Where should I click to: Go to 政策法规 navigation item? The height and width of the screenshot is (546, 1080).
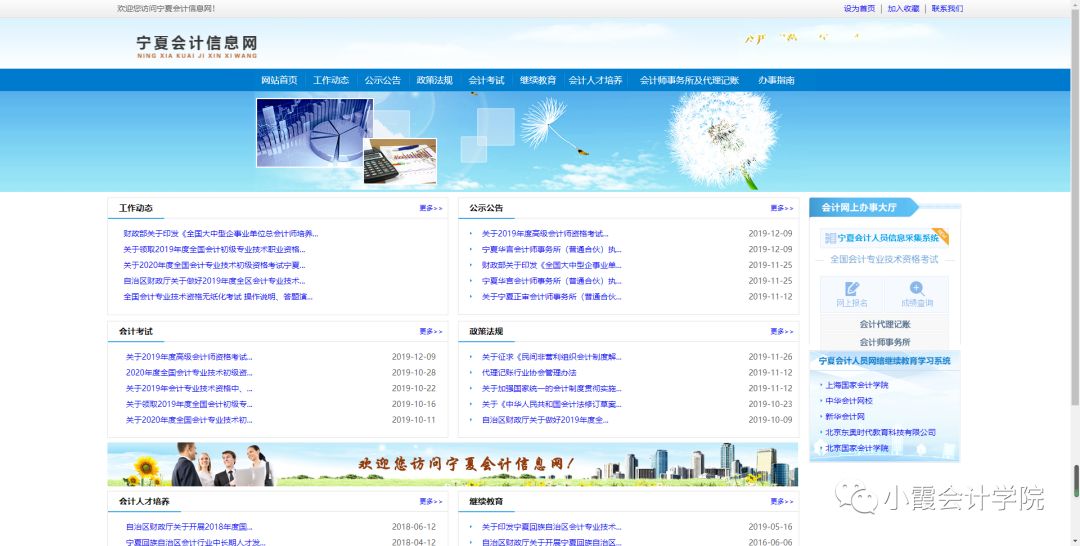click(435, 80)
